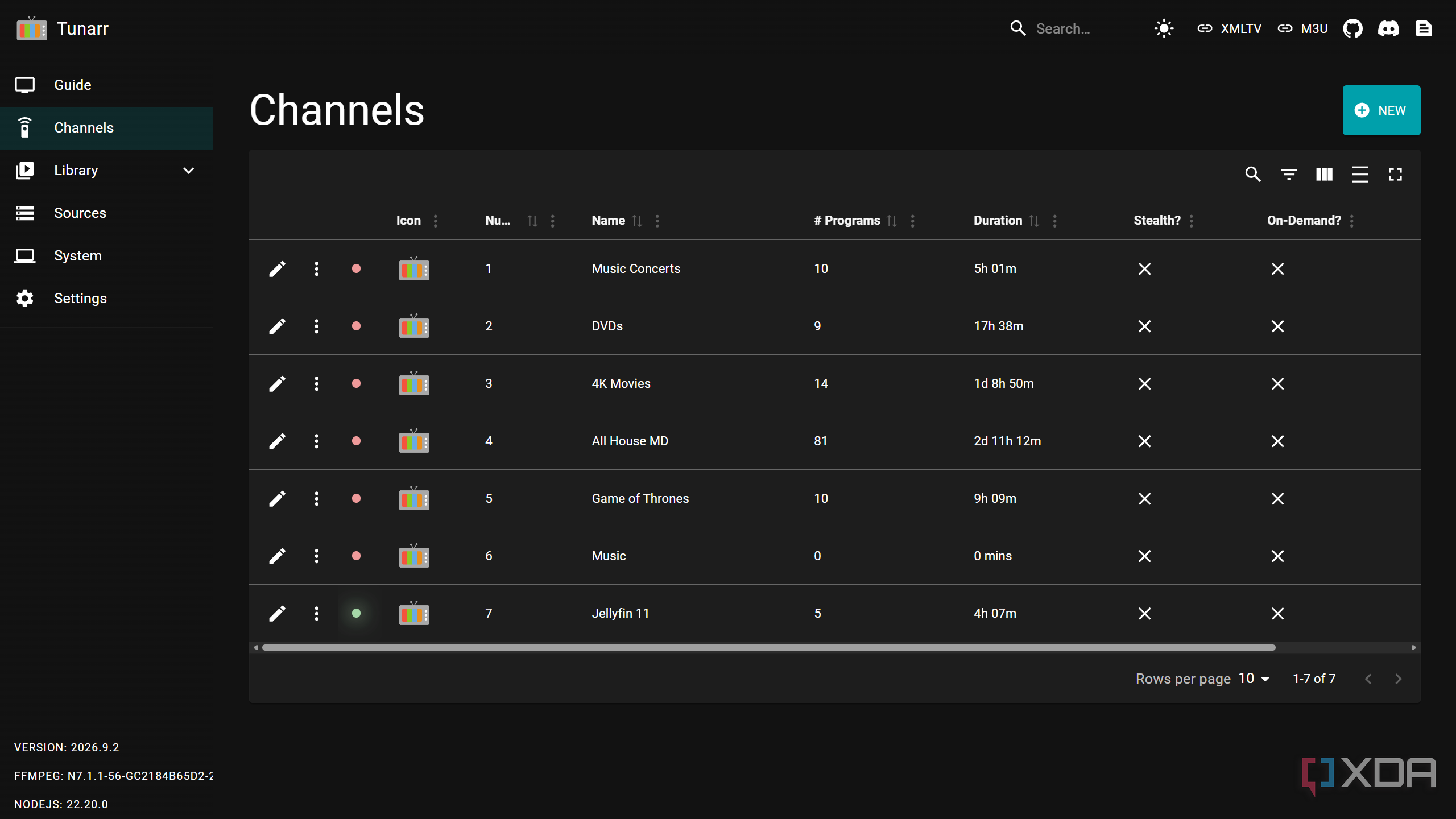The width and height of the screenshot is (1456, 819).
Task: Copy the M3U link
Action: 1302,28
